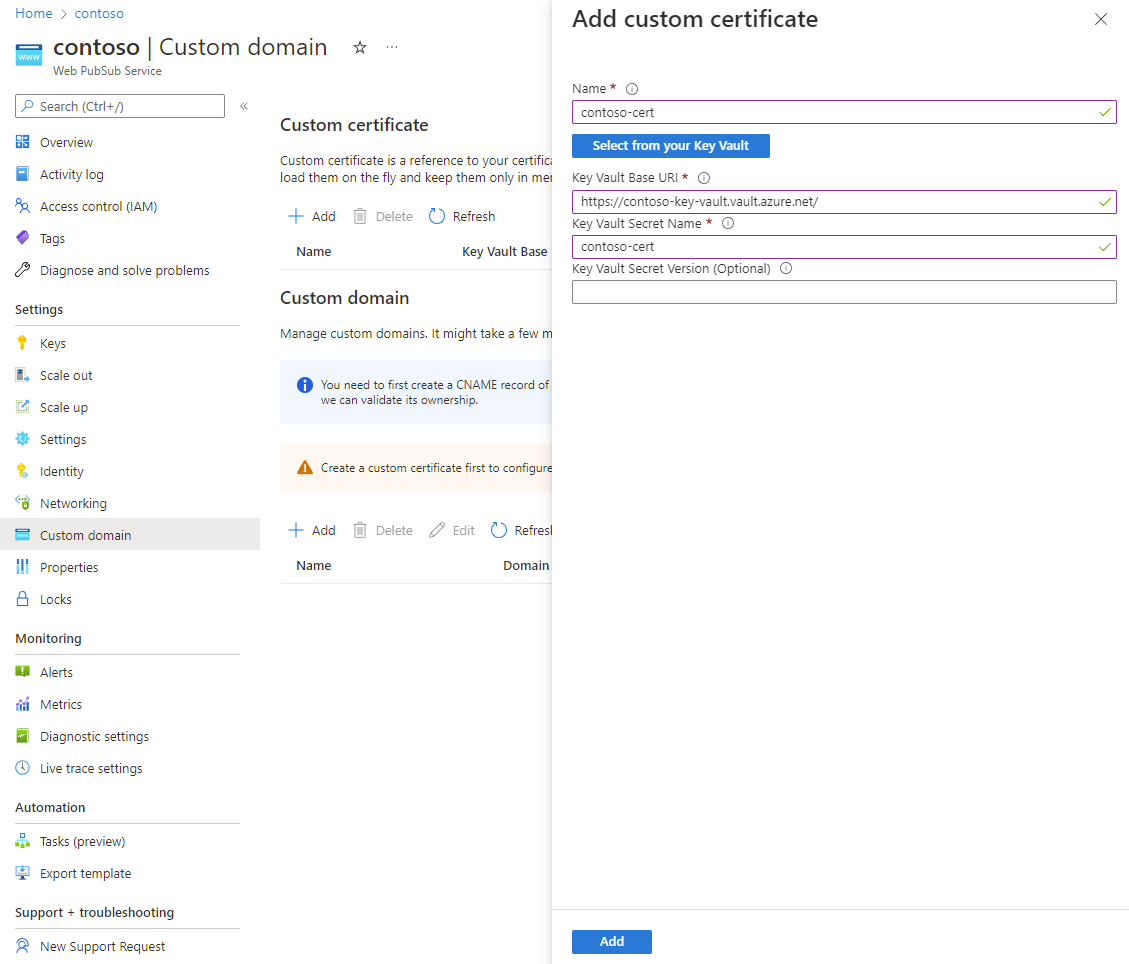This screenshot has height=964, width=1129.
Task: Click the Key Vault Secret Version info icon
Action: 786,268
